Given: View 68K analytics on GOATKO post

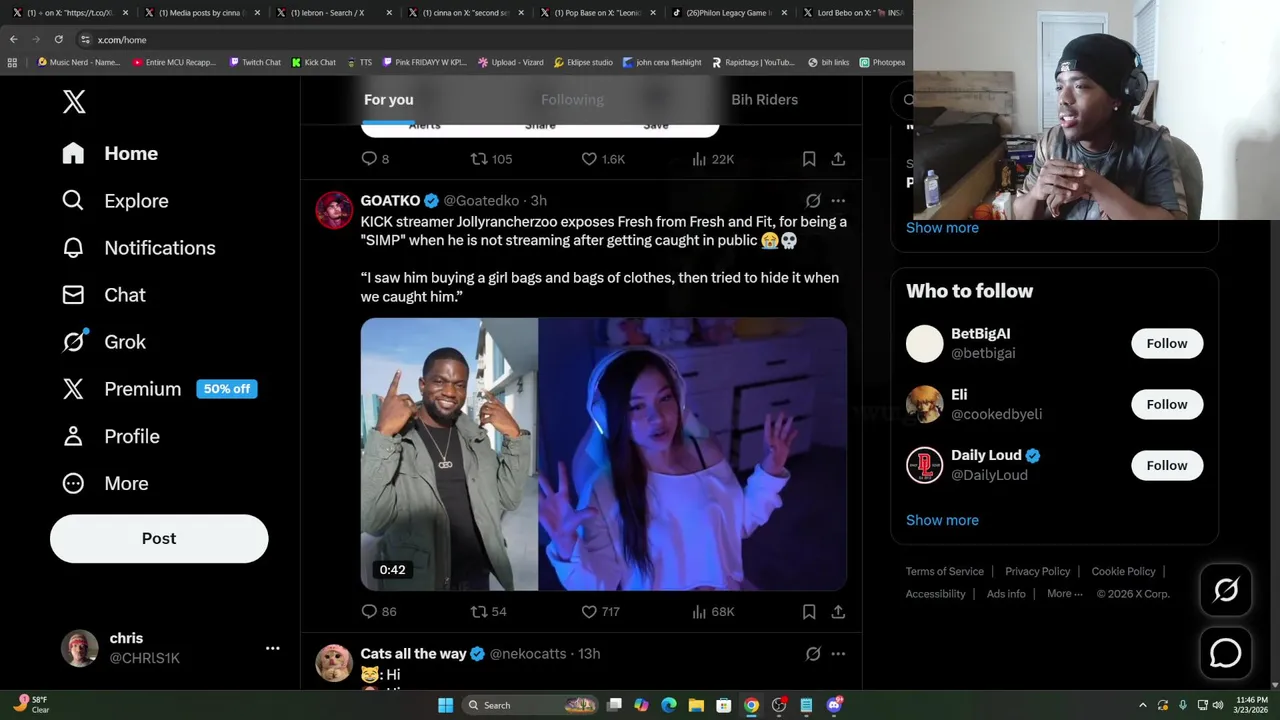Looking at the screenshot, I should 713,611.
